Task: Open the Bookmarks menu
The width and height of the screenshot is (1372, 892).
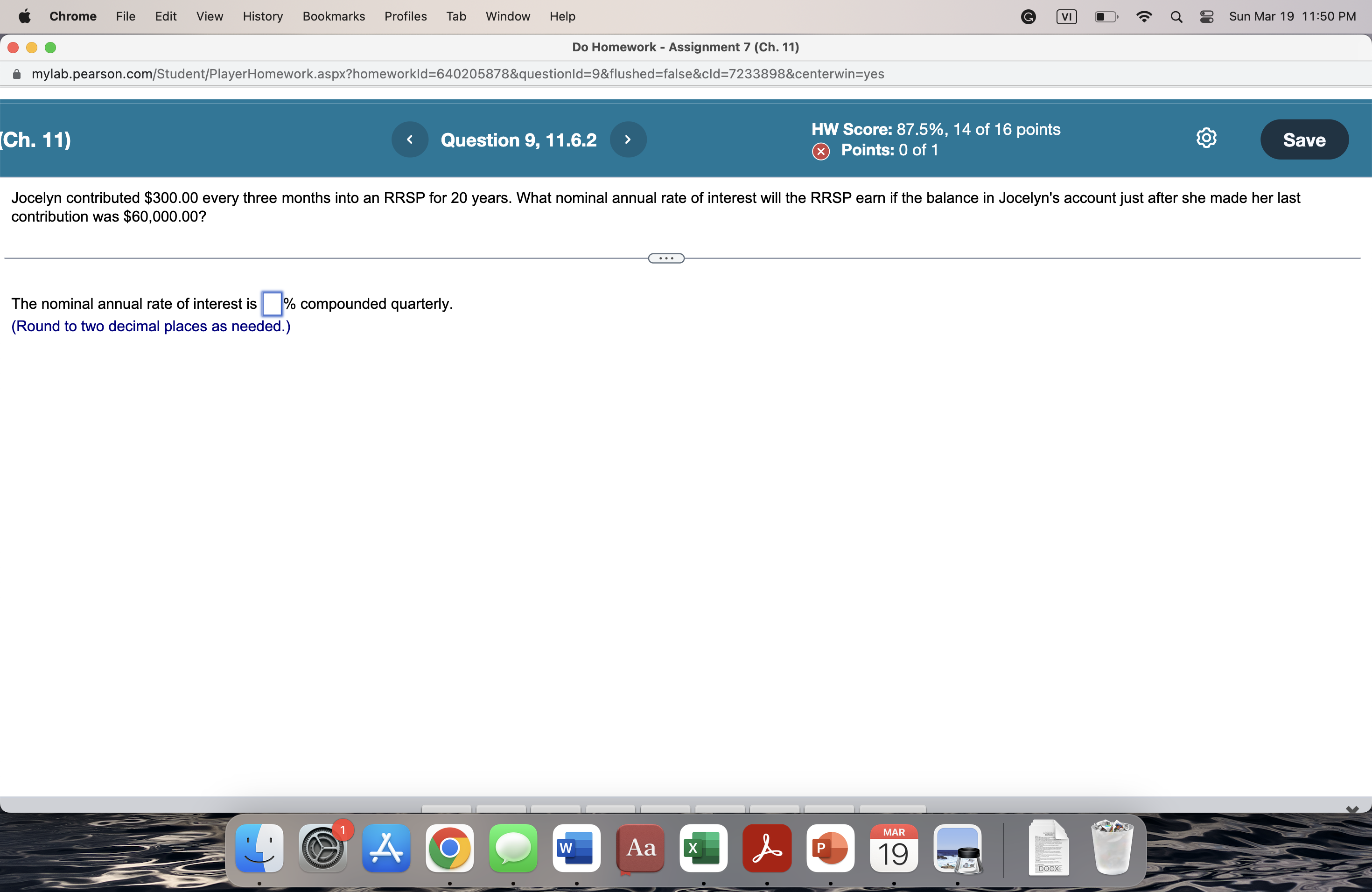Action: click(x=334, y=16)
